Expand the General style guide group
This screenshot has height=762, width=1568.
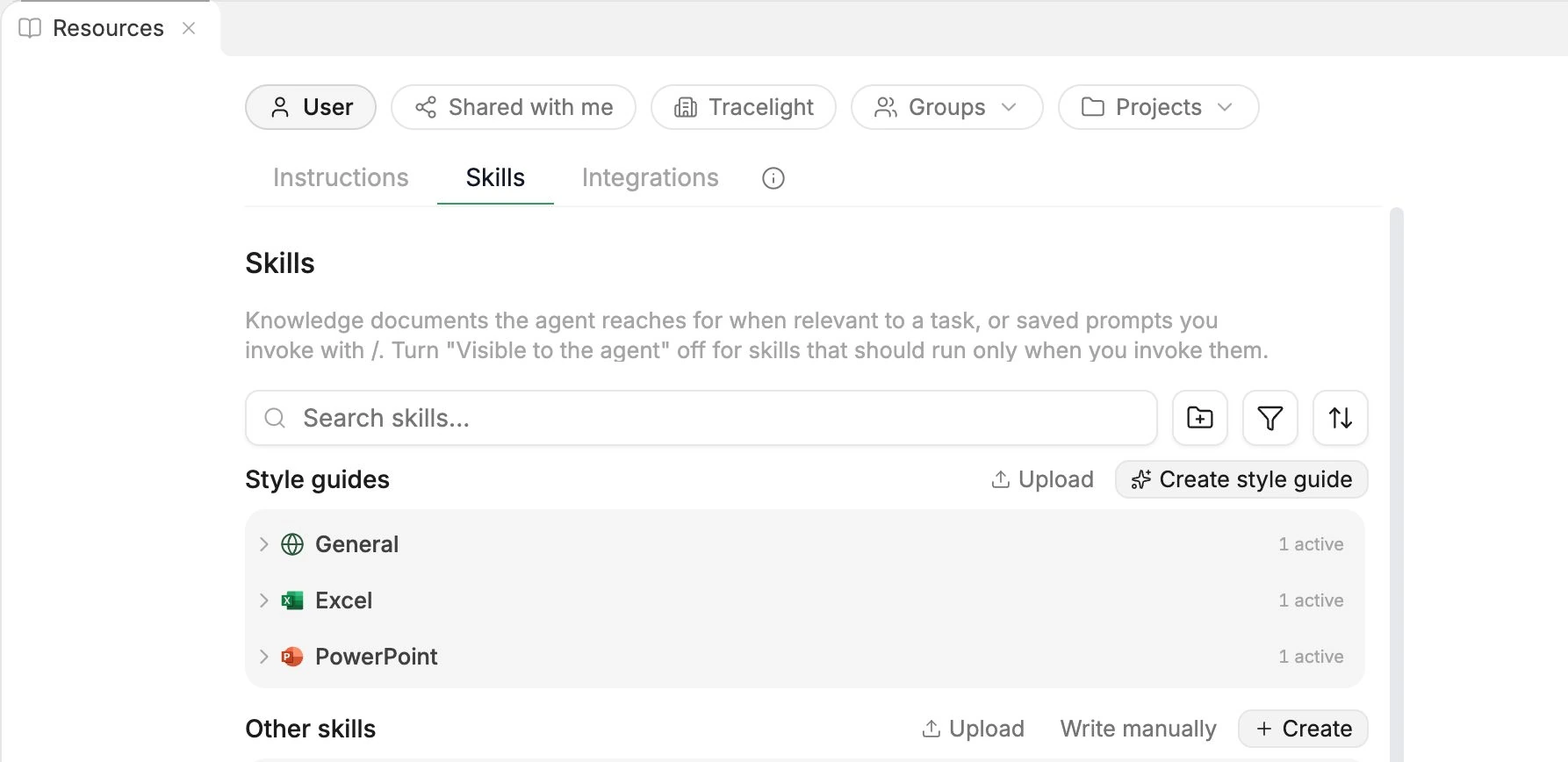point(263,544)
